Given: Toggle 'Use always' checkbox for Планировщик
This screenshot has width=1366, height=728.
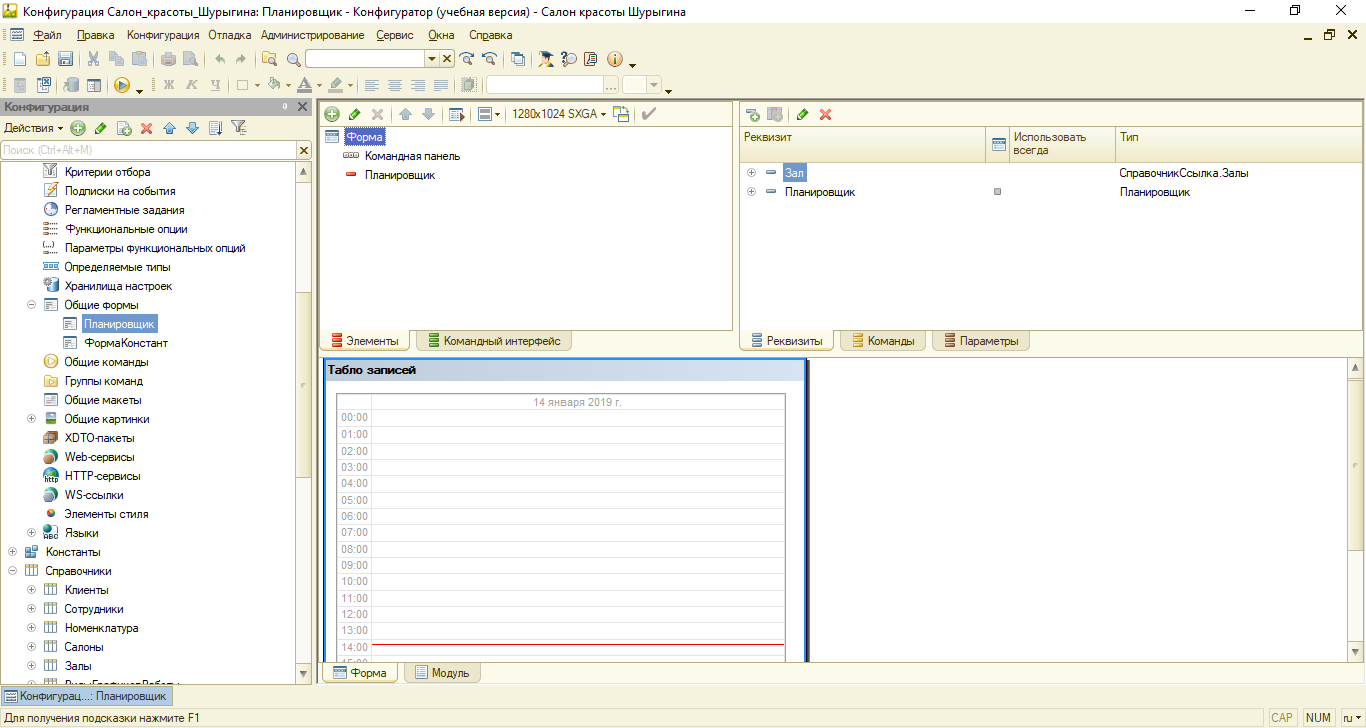Looking at the screenshot, I should click(997, 192).
